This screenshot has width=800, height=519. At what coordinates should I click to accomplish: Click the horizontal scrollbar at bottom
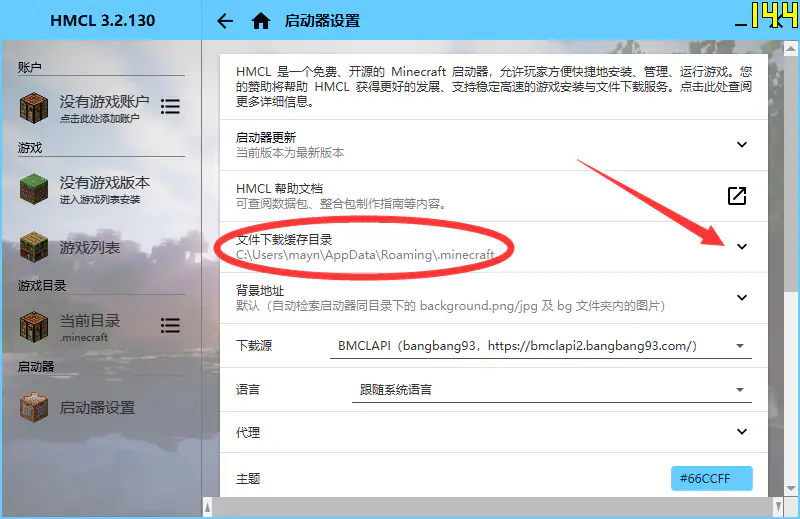(x=492, y=507)
